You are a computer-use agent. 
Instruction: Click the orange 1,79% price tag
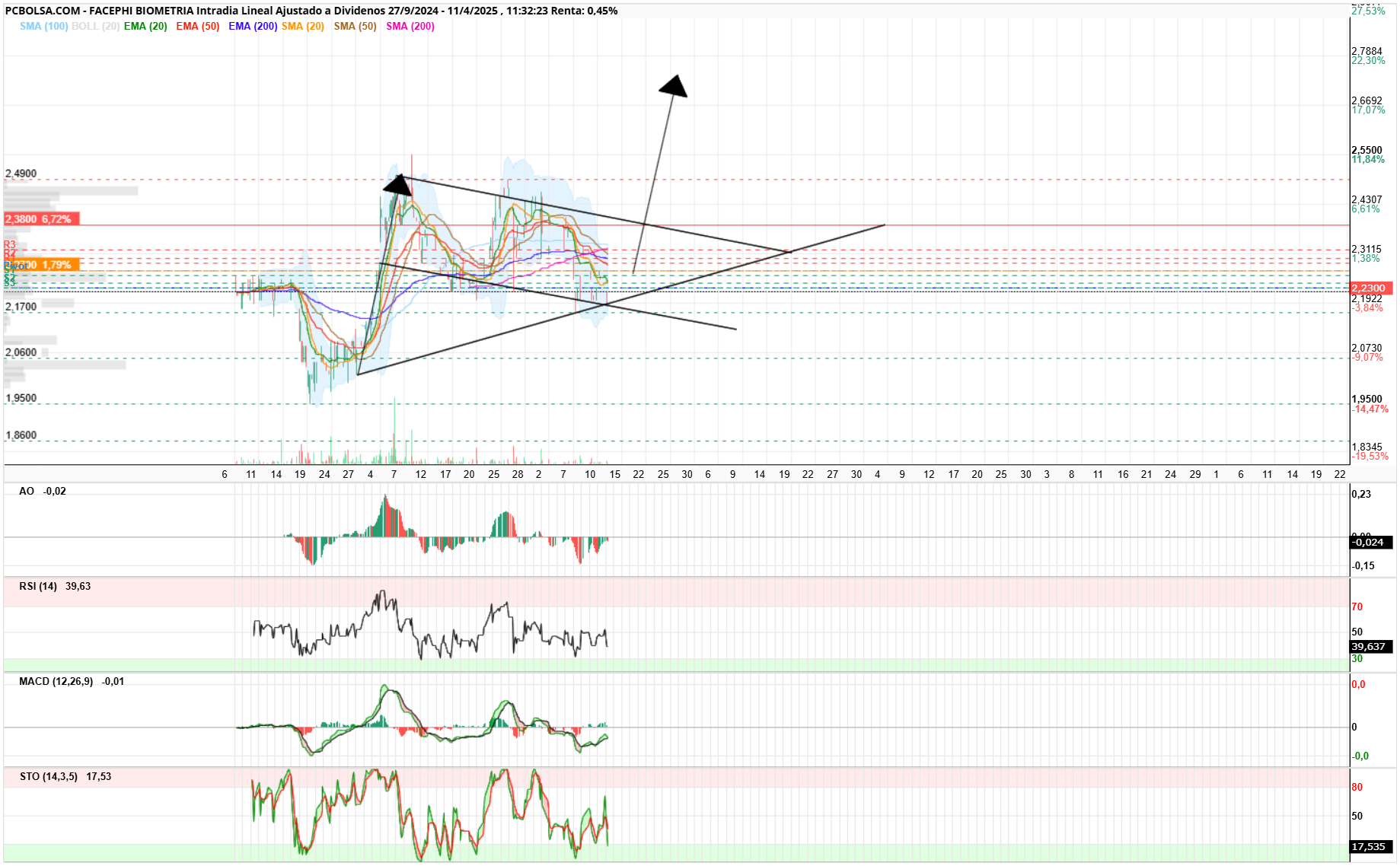41,265
